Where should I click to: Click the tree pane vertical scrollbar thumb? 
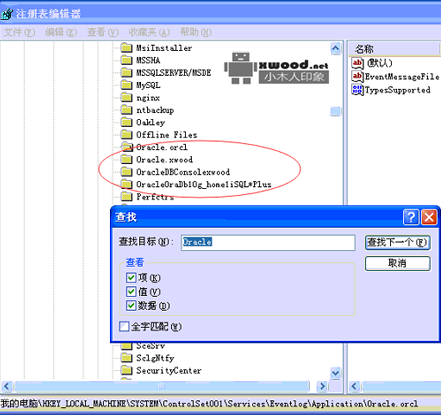pyautogui.click(x=336, y=111)
